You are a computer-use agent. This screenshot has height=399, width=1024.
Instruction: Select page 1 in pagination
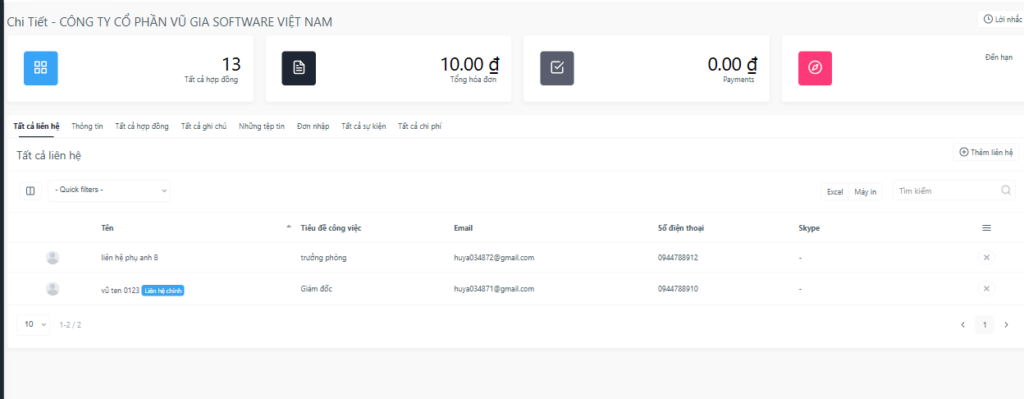(x=984, y=325)
